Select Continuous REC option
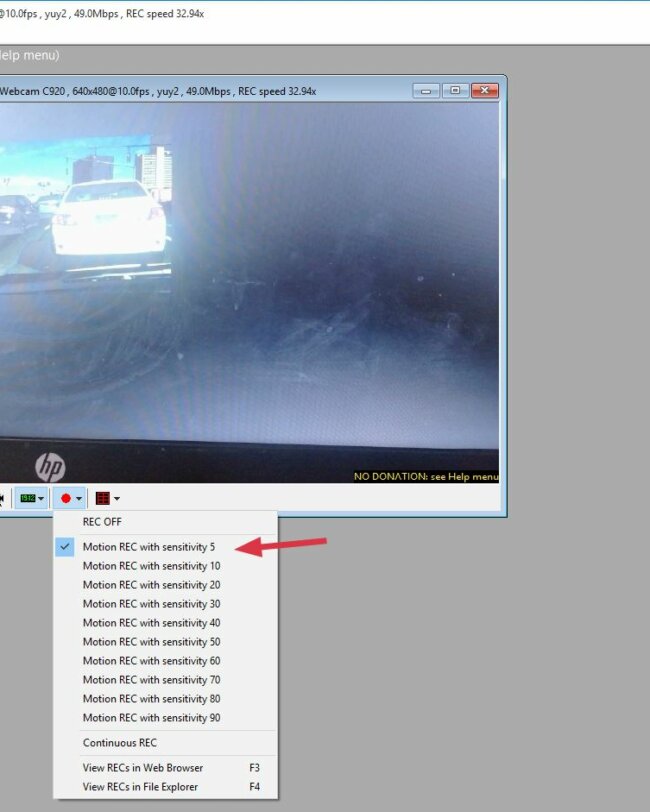 coord(166,743)
